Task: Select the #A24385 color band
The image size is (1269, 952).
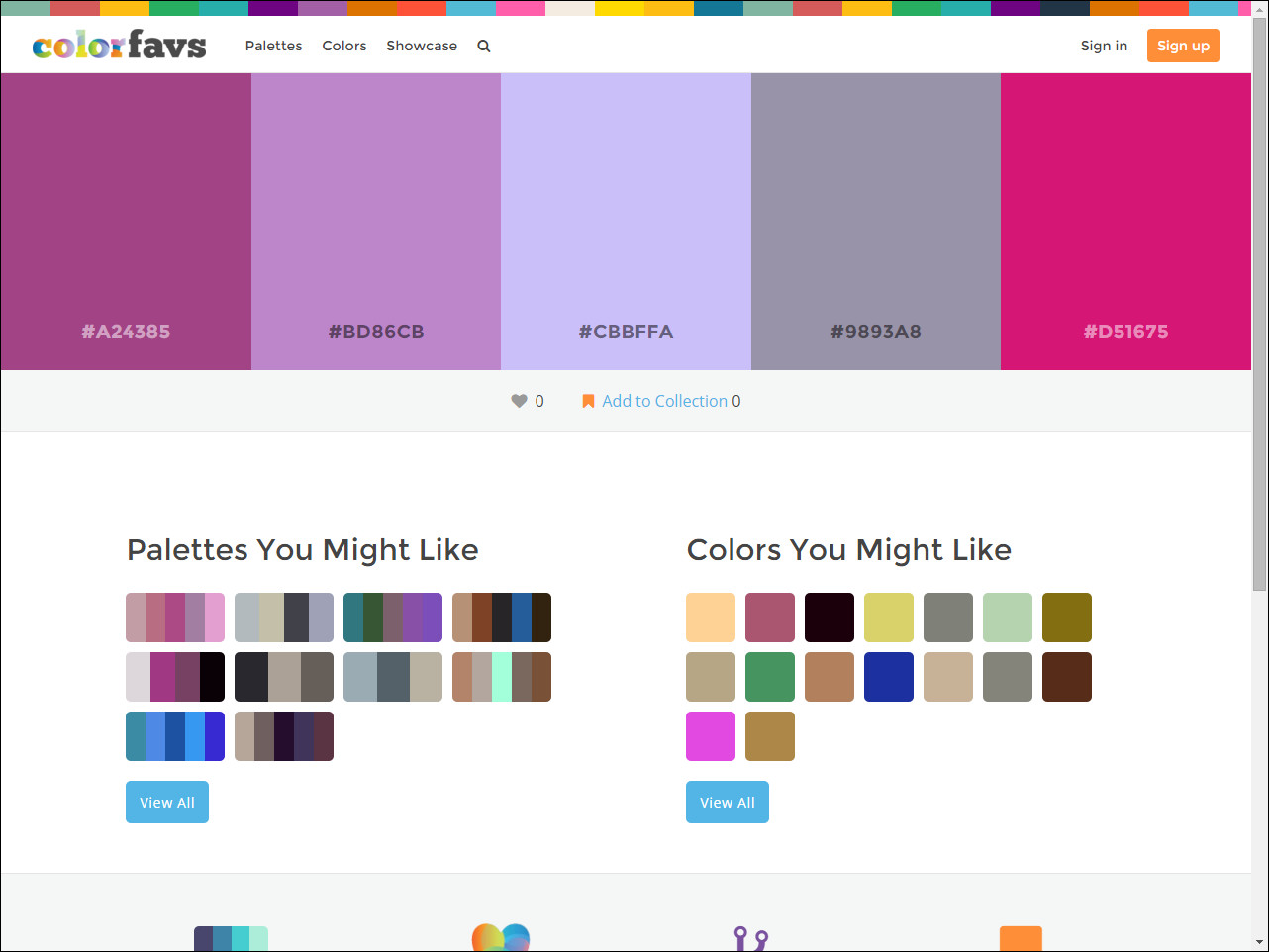Action: (126, 221)
